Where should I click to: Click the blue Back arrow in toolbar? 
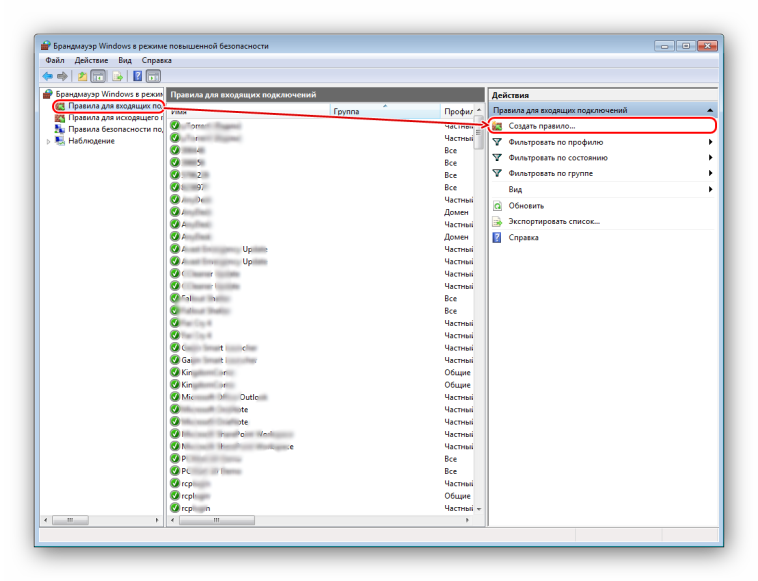(47, 76)
